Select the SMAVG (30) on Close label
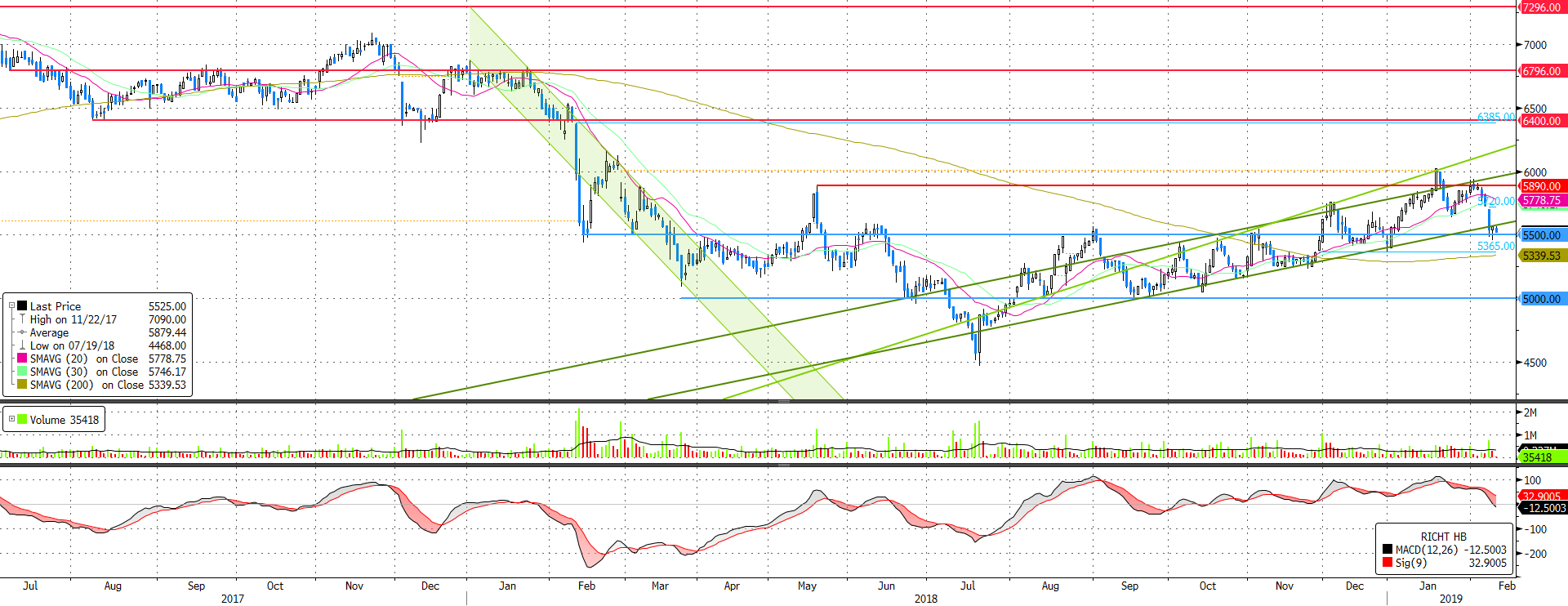 click(x=84, y=372)
